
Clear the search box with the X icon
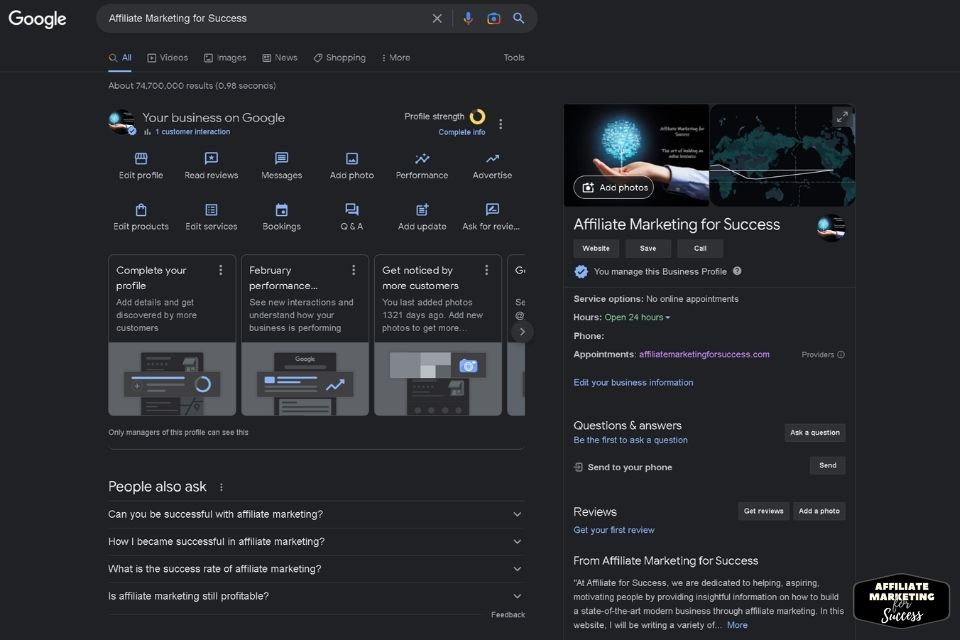click(437, 18)
